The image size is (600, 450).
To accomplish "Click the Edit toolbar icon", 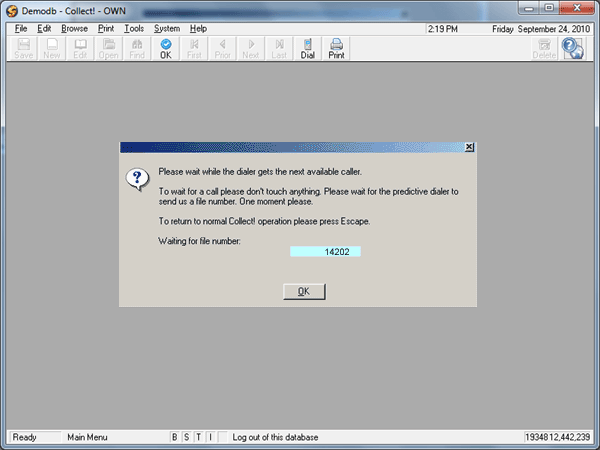I will click(x=80, y=49).
